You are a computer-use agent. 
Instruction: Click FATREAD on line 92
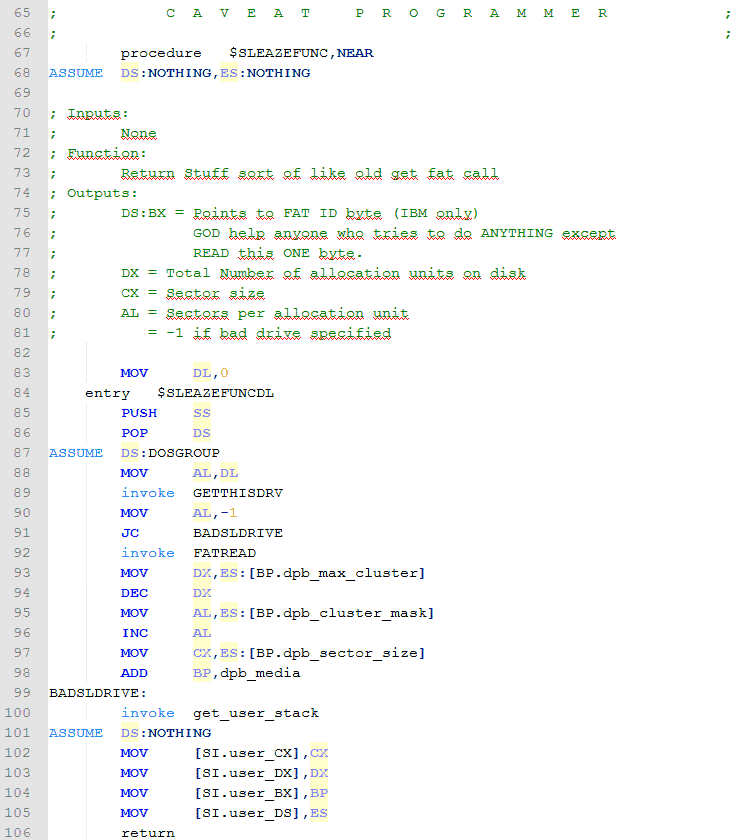[x=224, y=553]
